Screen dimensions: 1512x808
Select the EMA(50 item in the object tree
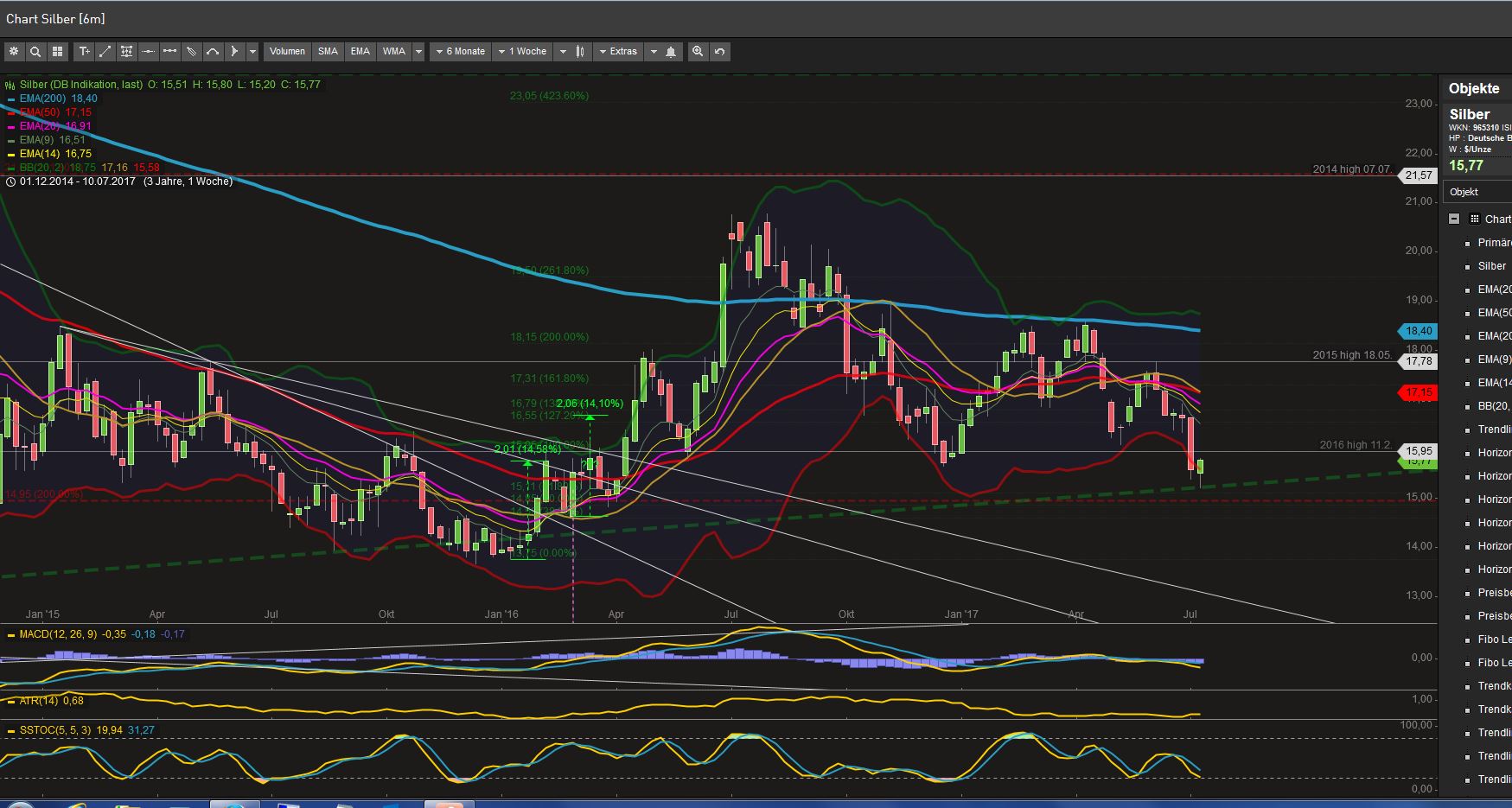point(1495,313)
